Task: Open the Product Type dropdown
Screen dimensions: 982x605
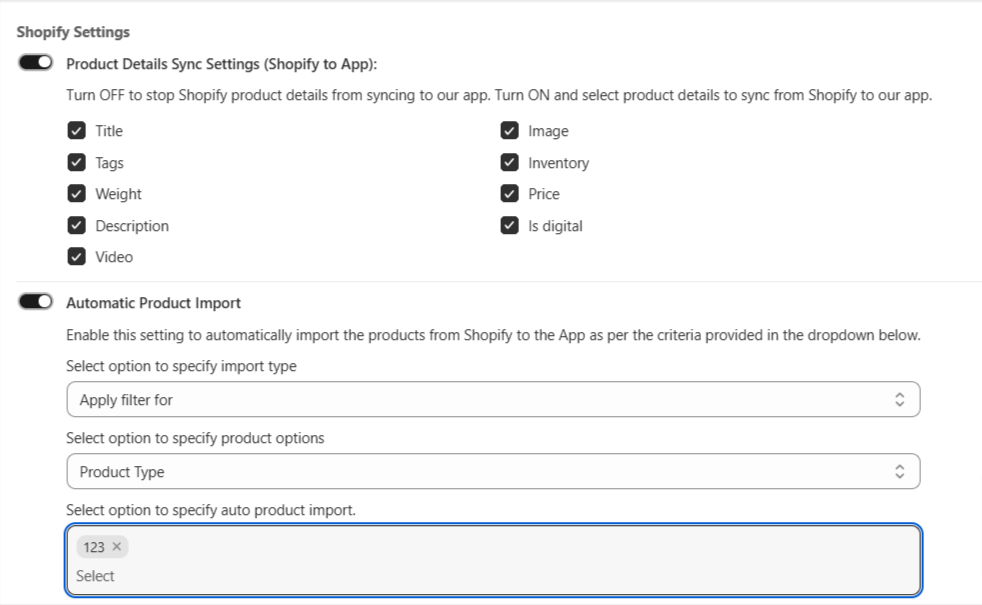Action: tap(494, 472)
